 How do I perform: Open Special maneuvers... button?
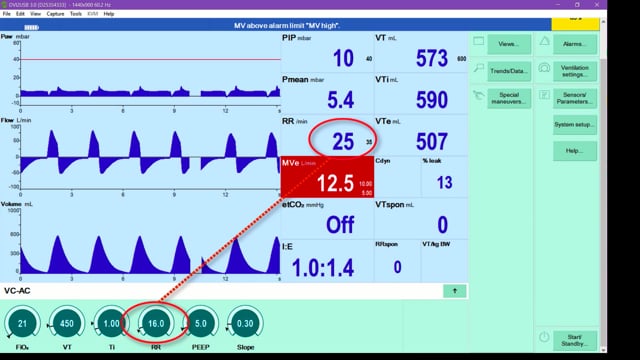point(509,98)
